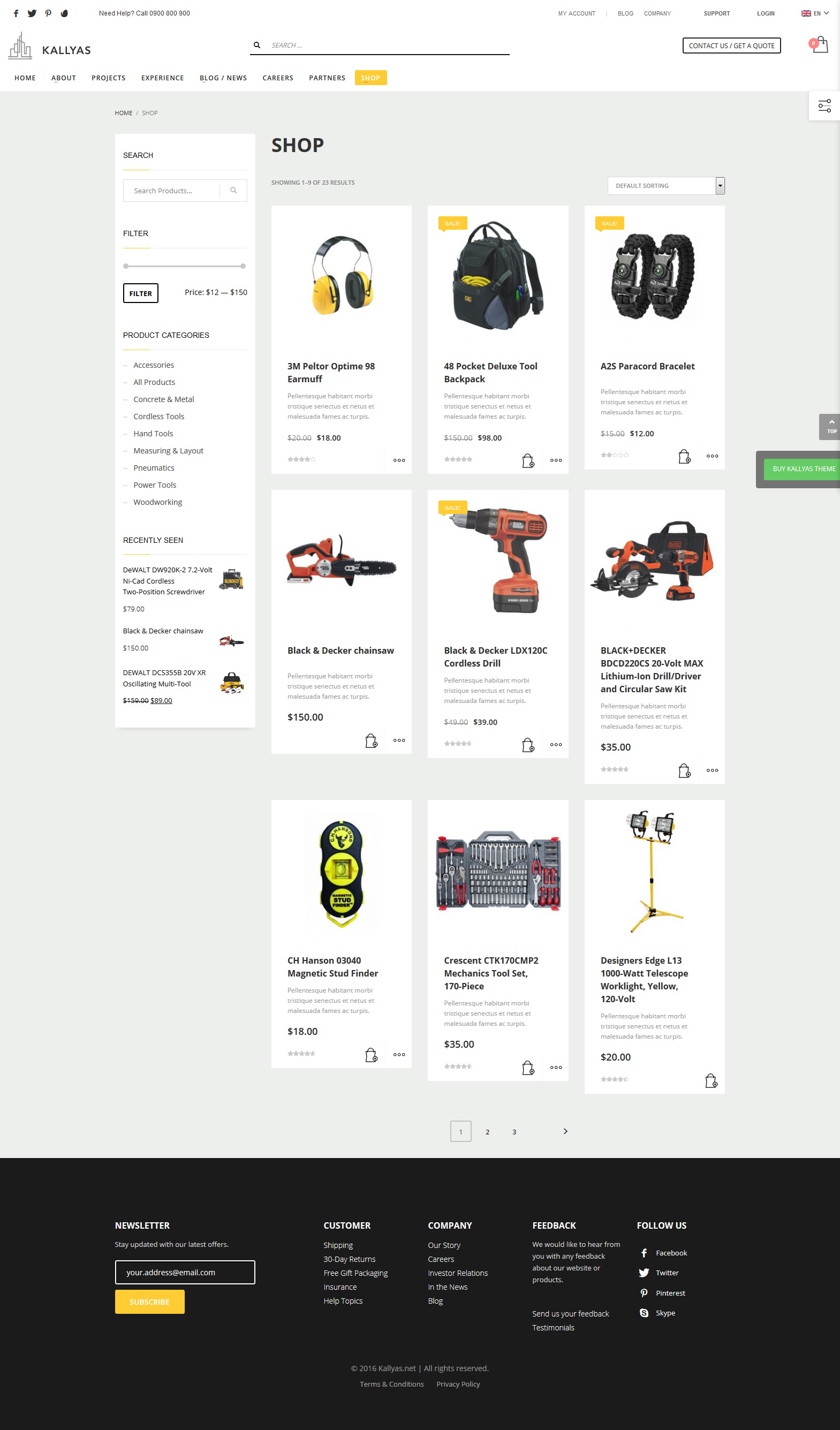Open the footer Skype icon
Screen dimensions: 840x1430
(644, 1313)
